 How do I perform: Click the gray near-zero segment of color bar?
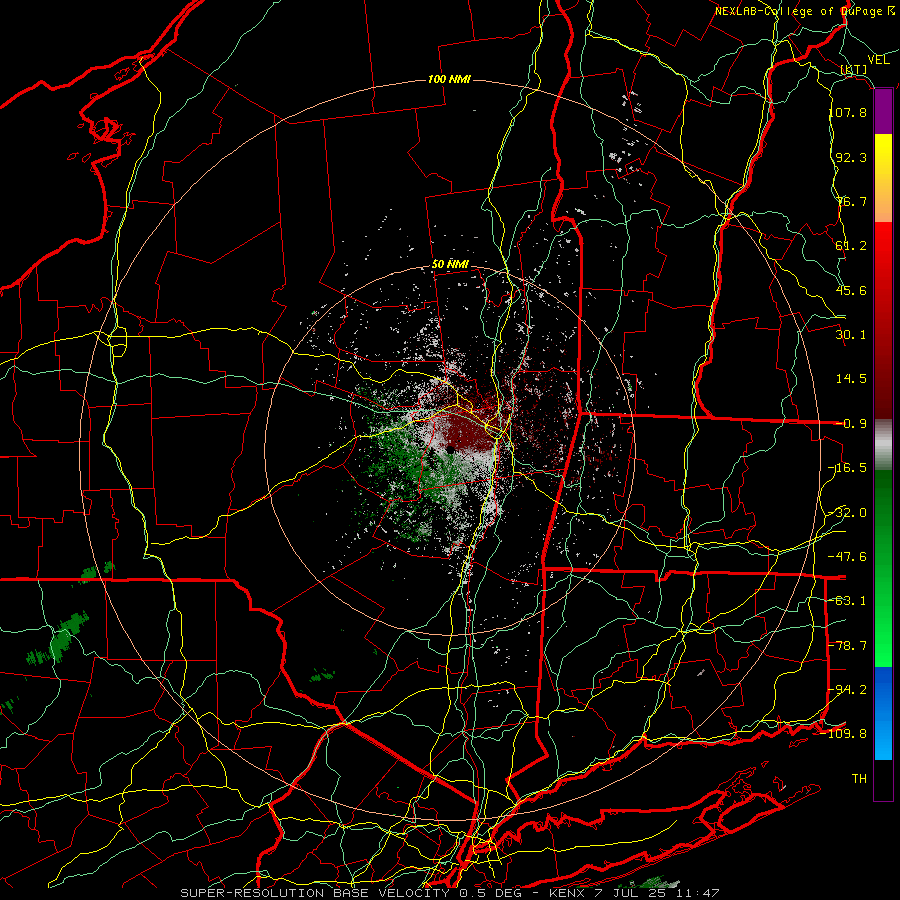883,444
